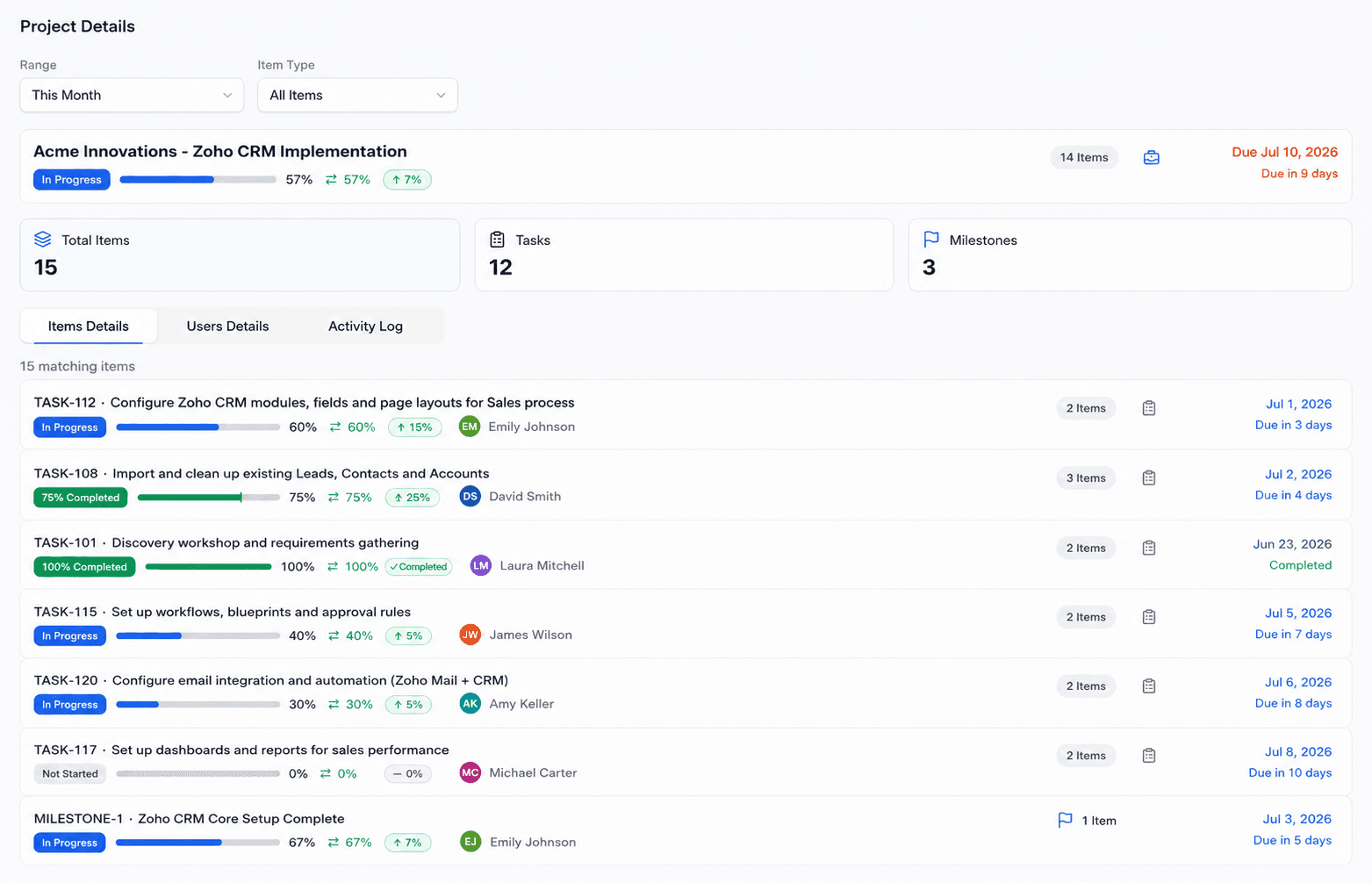This screenshot has height=883, width=1372.
Task: Click the swap arrows icon on TASK-108
Action: (x=334, y=498)
